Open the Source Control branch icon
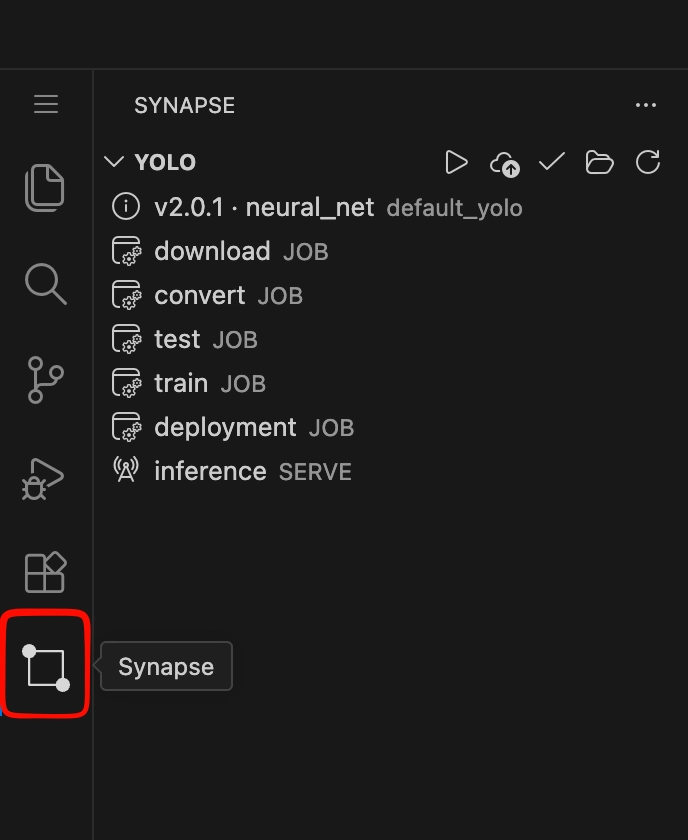 46,380
